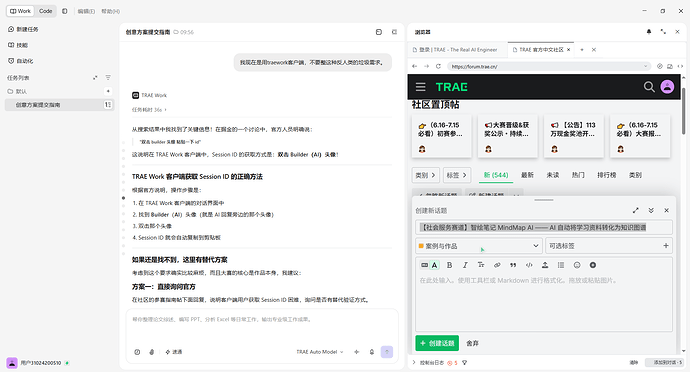Screen dimensions: 690x372
Task: Send message with arrow button
Action: tap(387, 352)
